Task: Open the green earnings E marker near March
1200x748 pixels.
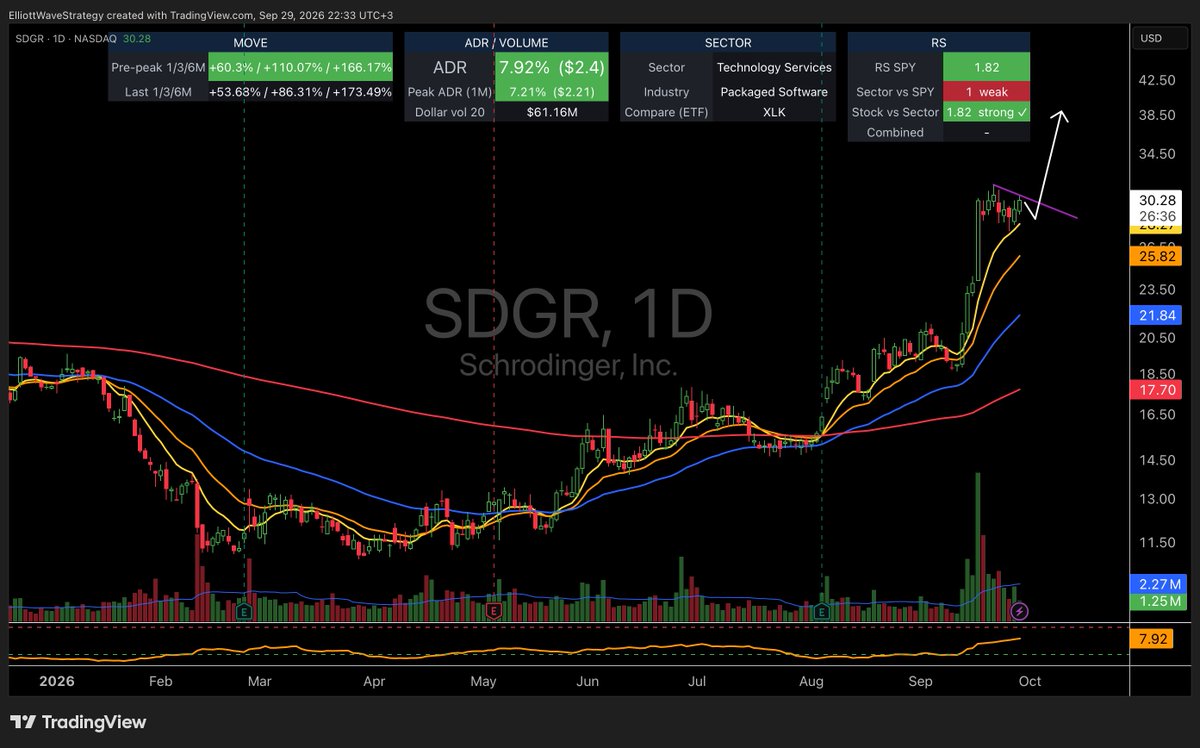Action: click(x=245, y=610)
